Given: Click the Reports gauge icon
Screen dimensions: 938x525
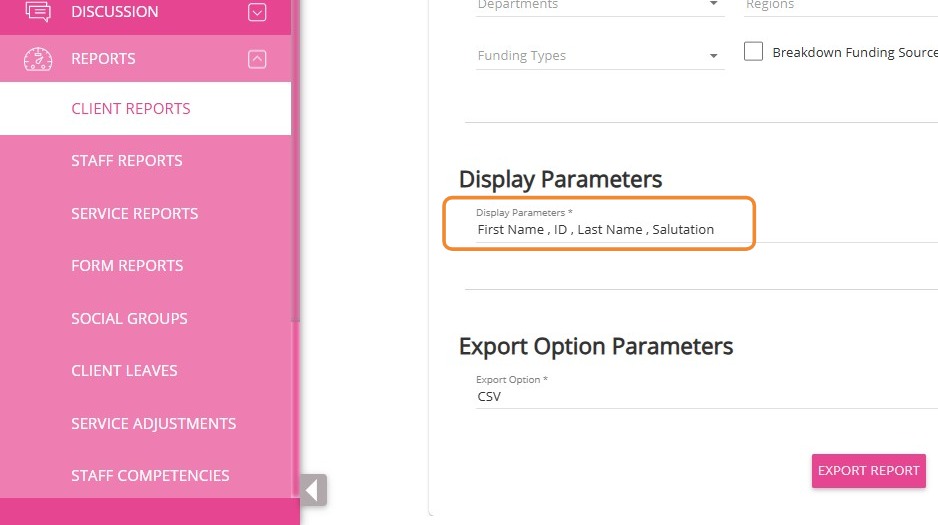Looking at the screenshot, I should tap(38, 59).
